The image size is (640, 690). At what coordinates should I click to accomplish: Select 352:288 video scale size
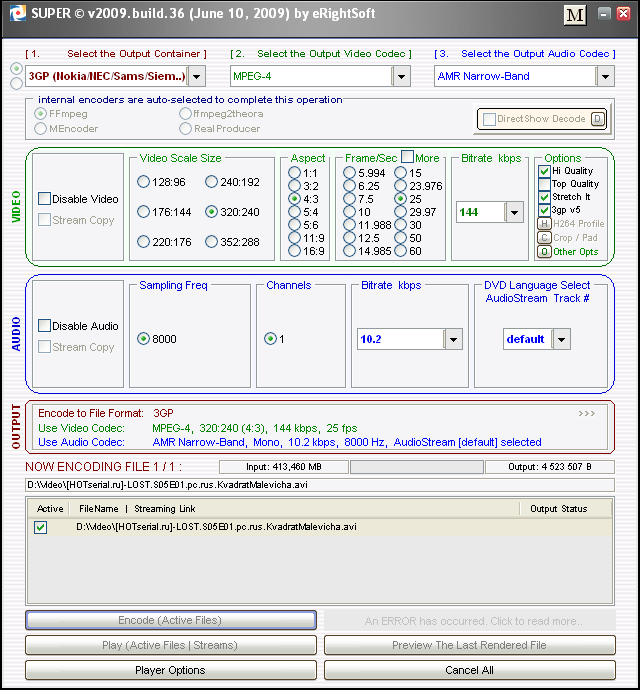[211, 242]
